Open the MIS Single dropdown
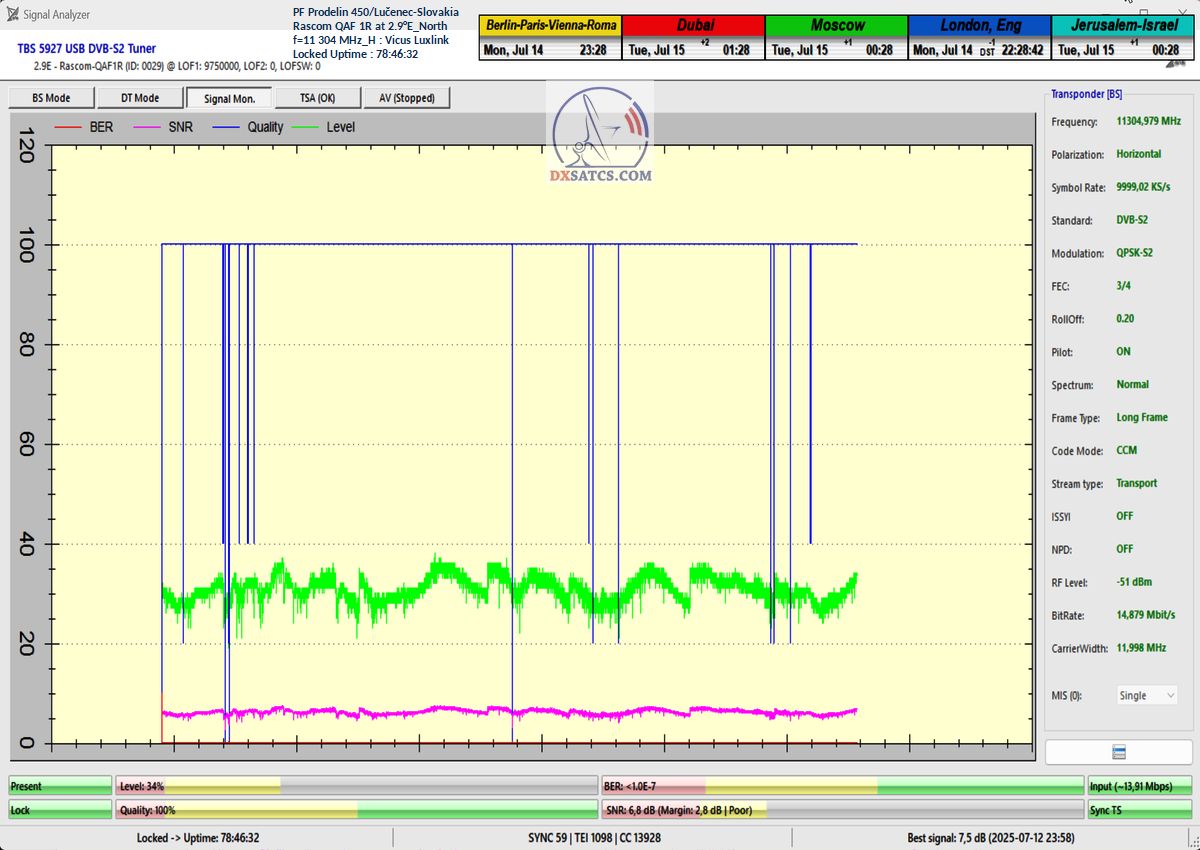 [x=1145, y=695]
